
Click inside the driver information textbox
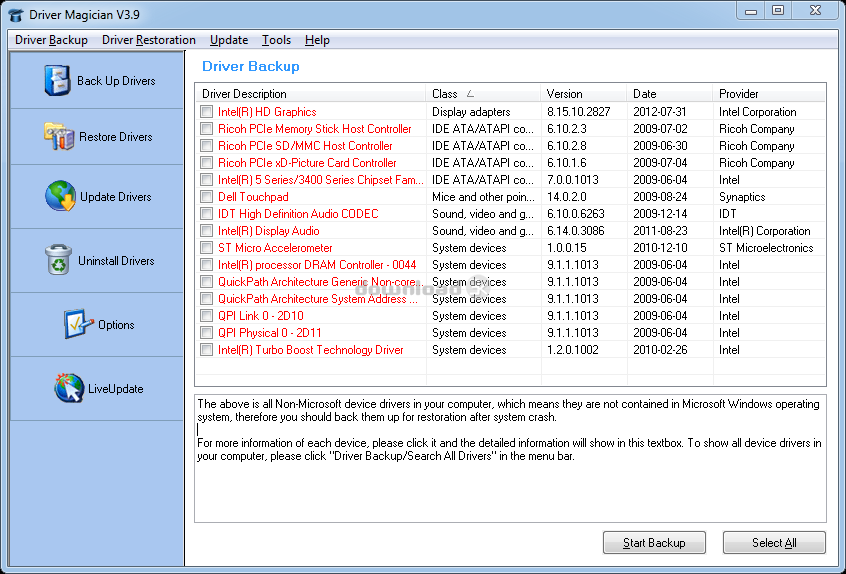coord(510,458)
